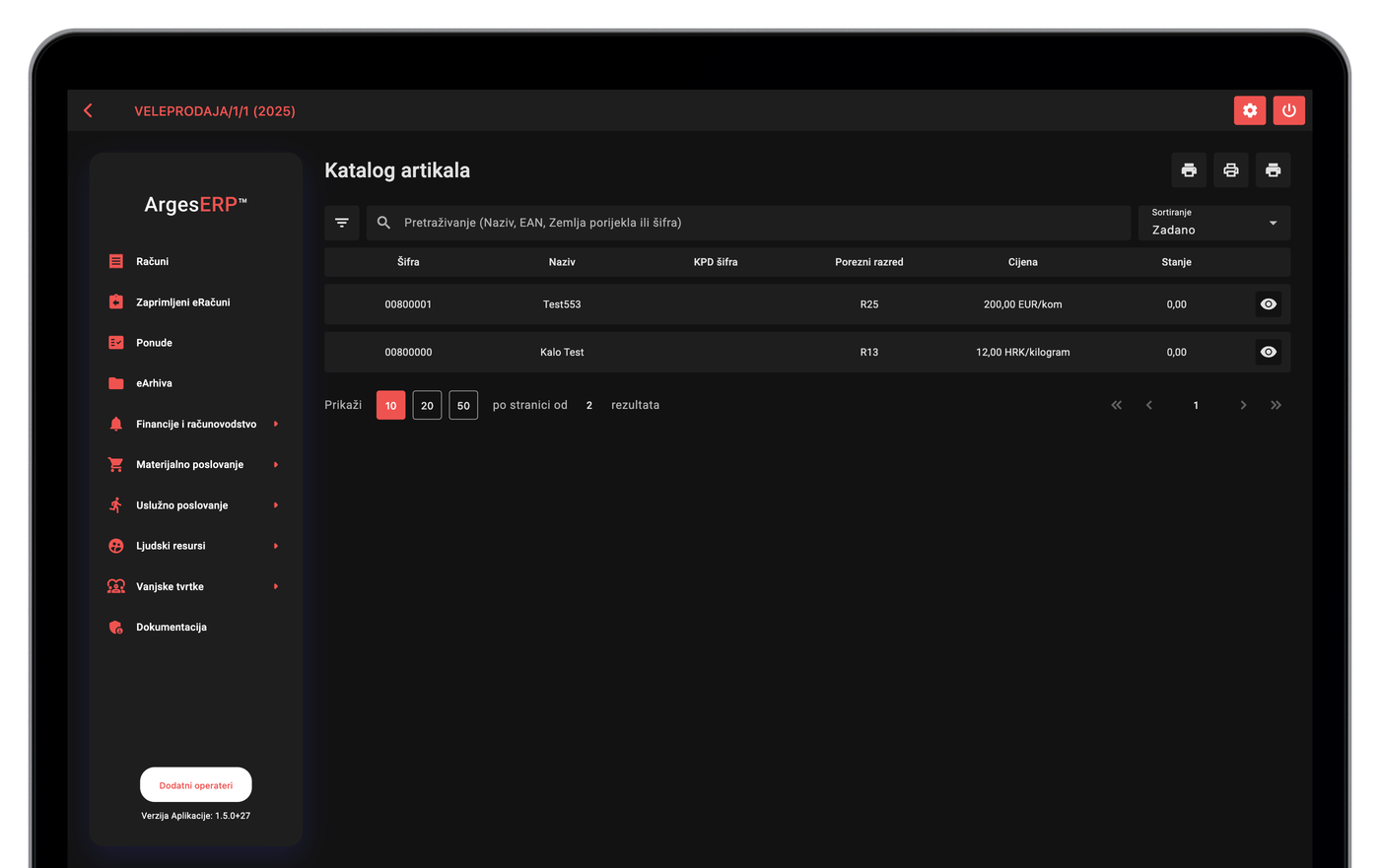
Task: Click the Stanje column header
Action: pos(1177,262)
